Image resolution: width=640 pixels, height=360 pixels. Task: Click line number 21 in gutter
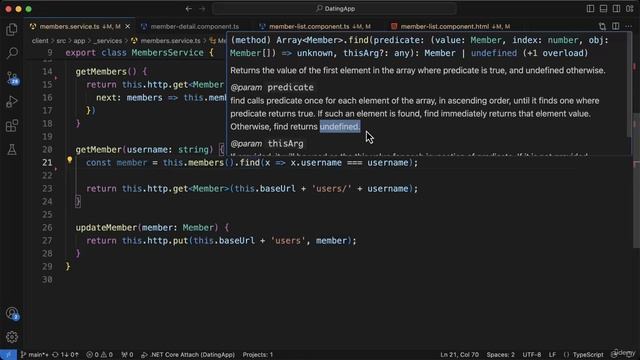point(47,162)
